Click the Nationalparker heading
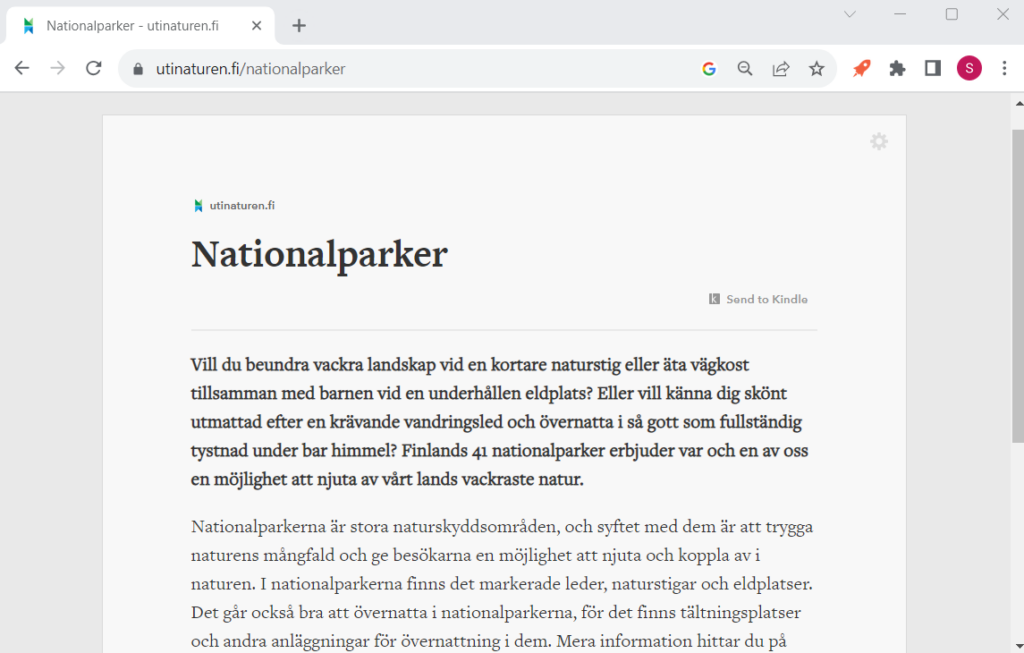The width and height of the screenshot is (1024, 653). (x=319, y=254)
